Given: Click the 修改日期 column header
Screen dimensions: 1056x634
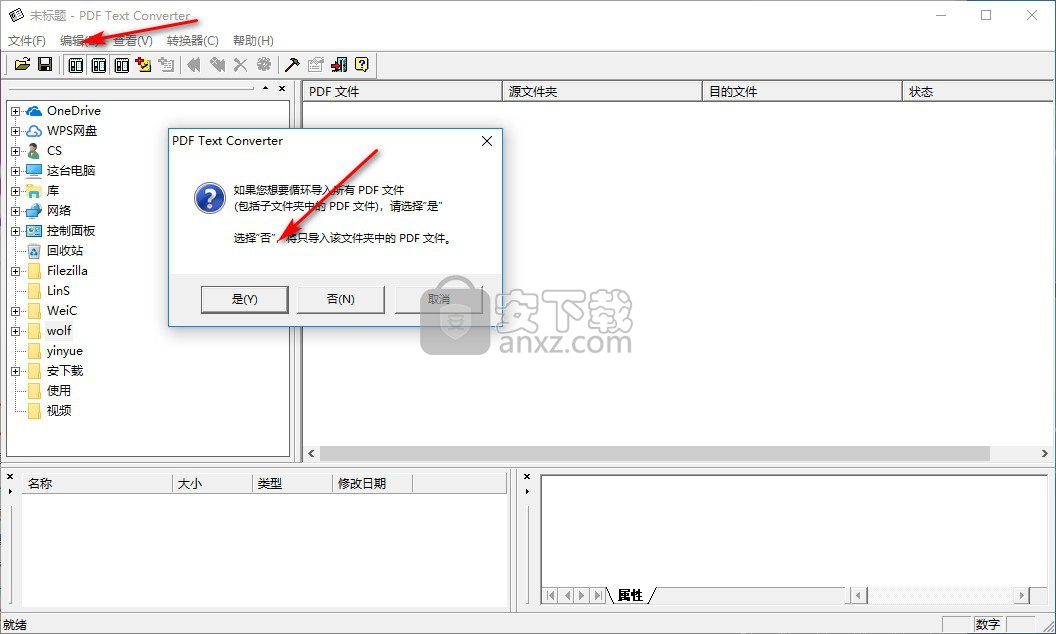Looking at the screenshot, I should pos(372,484).
